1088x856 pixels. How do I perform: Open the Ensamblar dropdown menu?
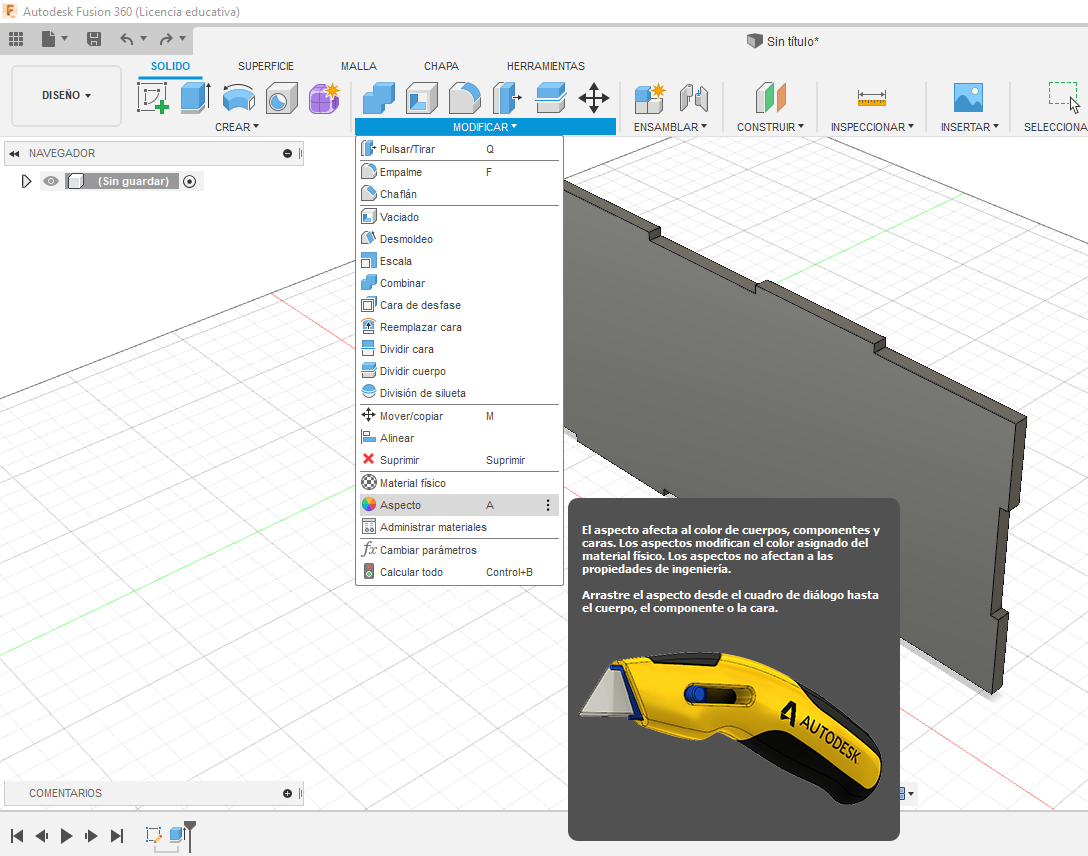point(670,127)
